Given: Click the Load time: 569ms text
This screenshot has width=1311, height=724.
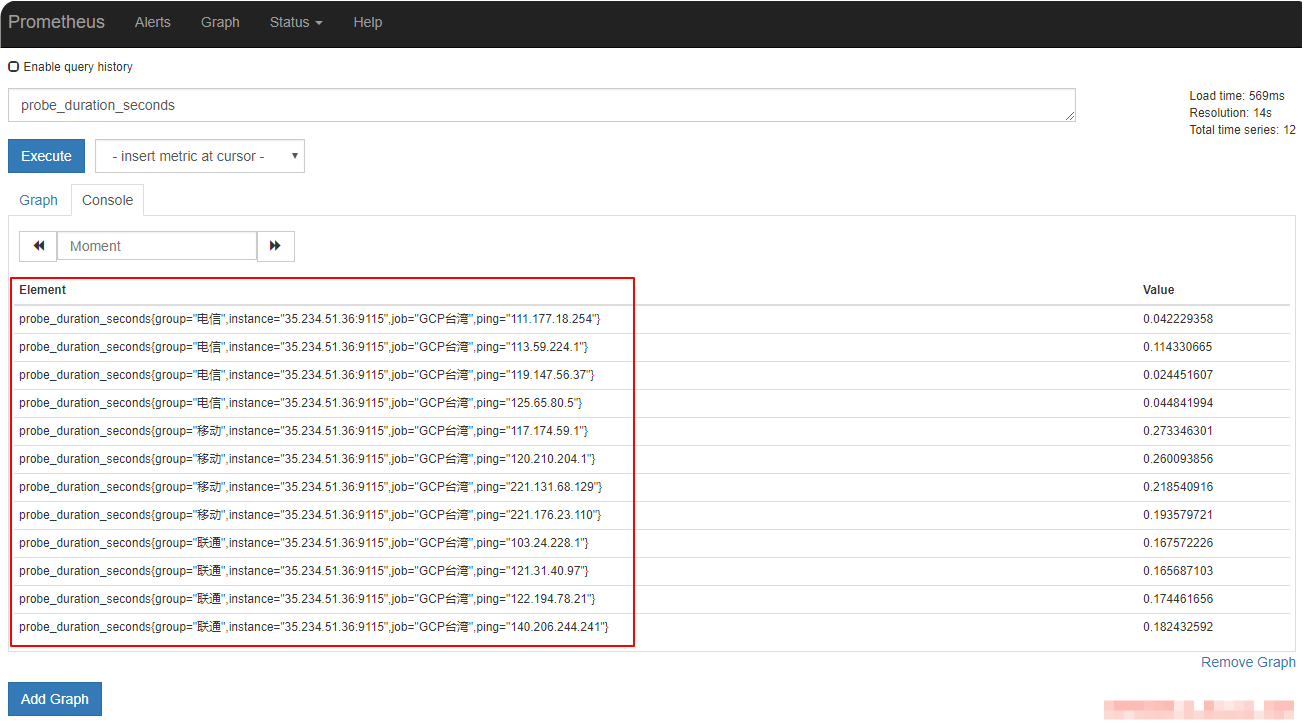Looking at the screenshot, I should click(1237, 96).
